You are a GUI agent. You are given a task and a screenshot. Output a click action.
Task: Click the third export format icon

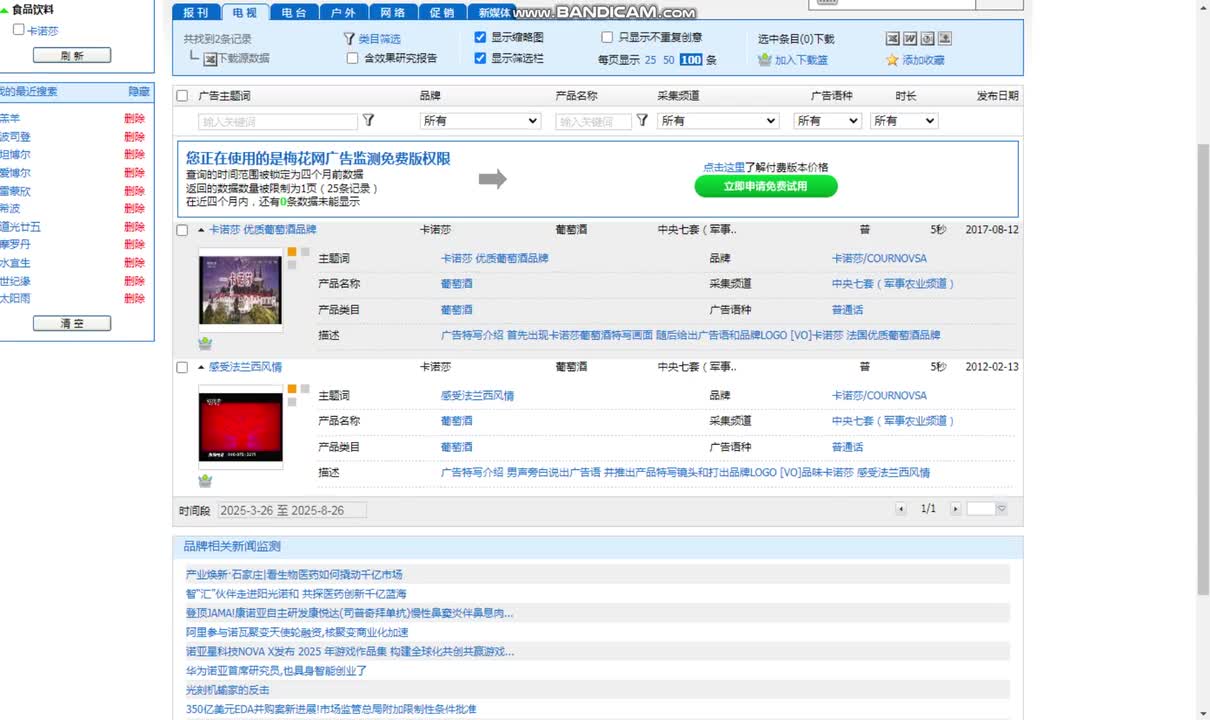927,39
